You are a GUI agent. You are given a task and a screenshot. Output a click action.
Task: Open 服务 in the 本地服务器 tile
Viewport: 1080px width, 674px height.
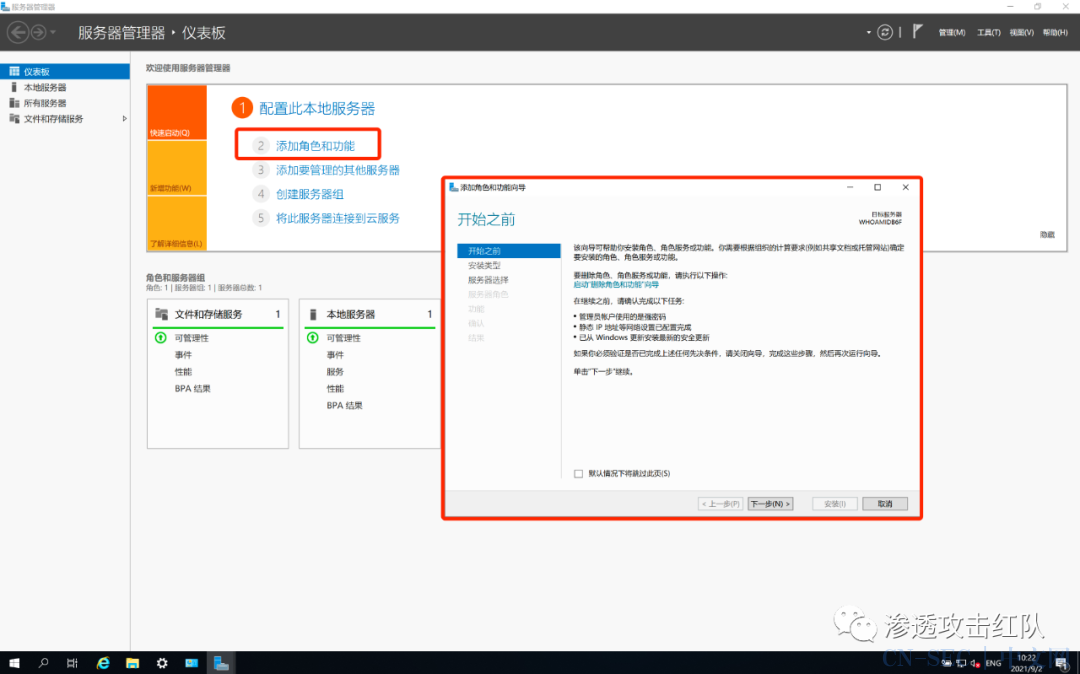point(335,372)
